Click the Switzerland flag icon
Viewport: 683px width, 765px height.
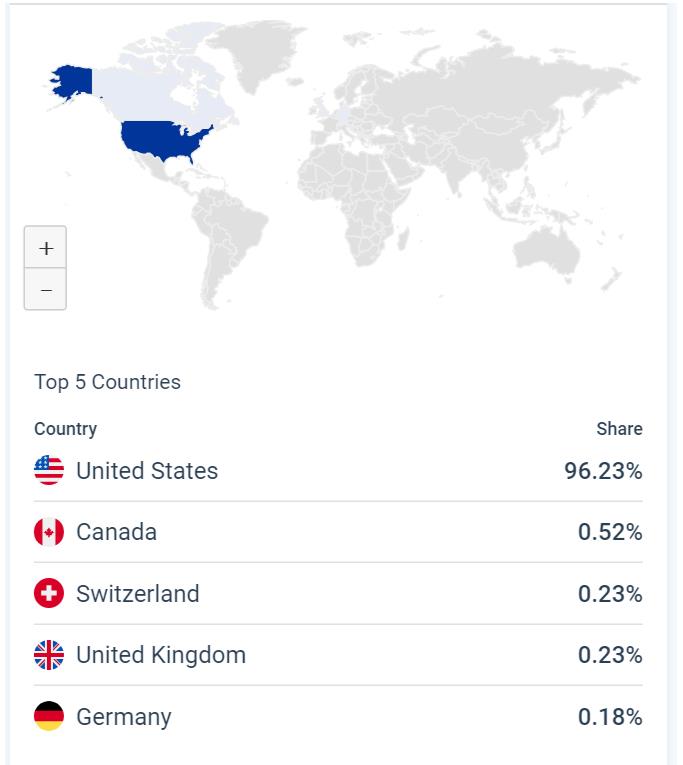[49, 594]
